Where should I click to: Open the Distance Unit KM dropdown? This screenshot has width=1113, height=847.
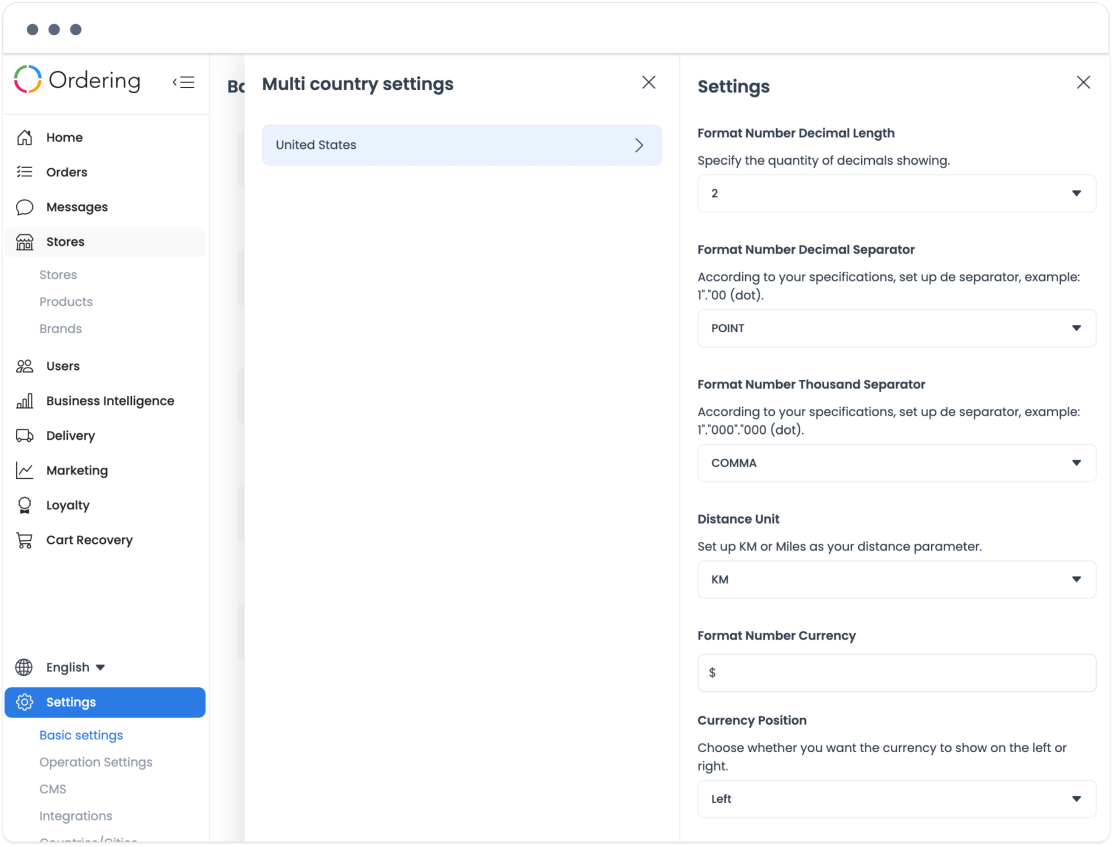(x=897, y=579)
